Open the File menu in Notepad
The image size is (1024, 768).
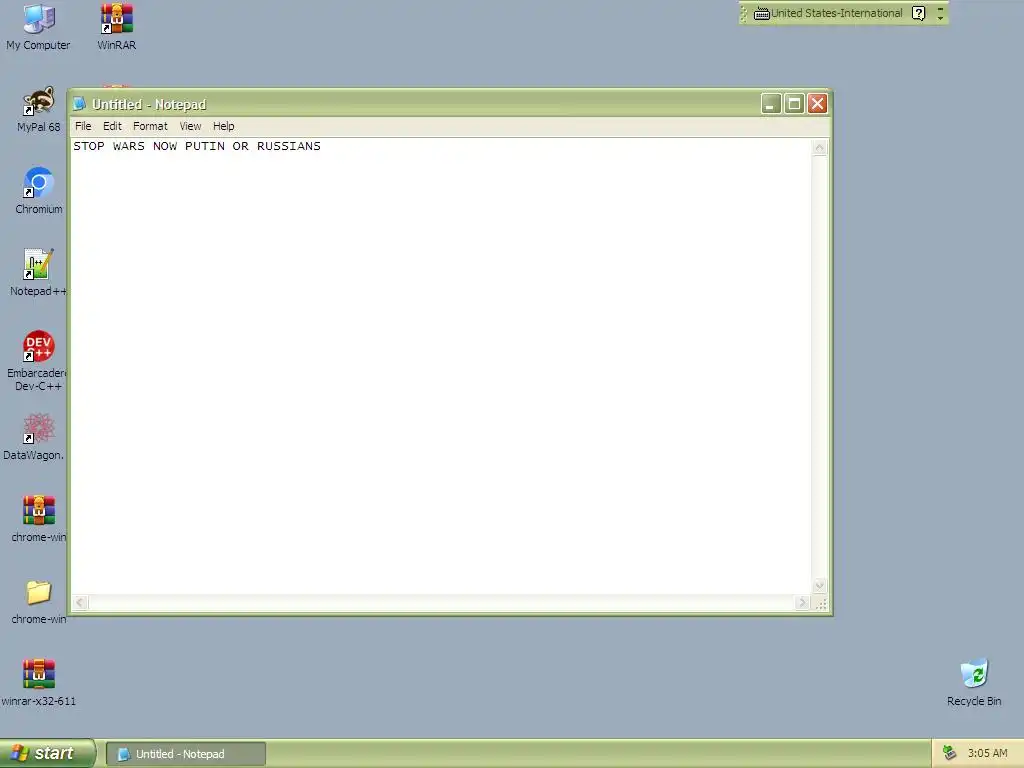83,126
